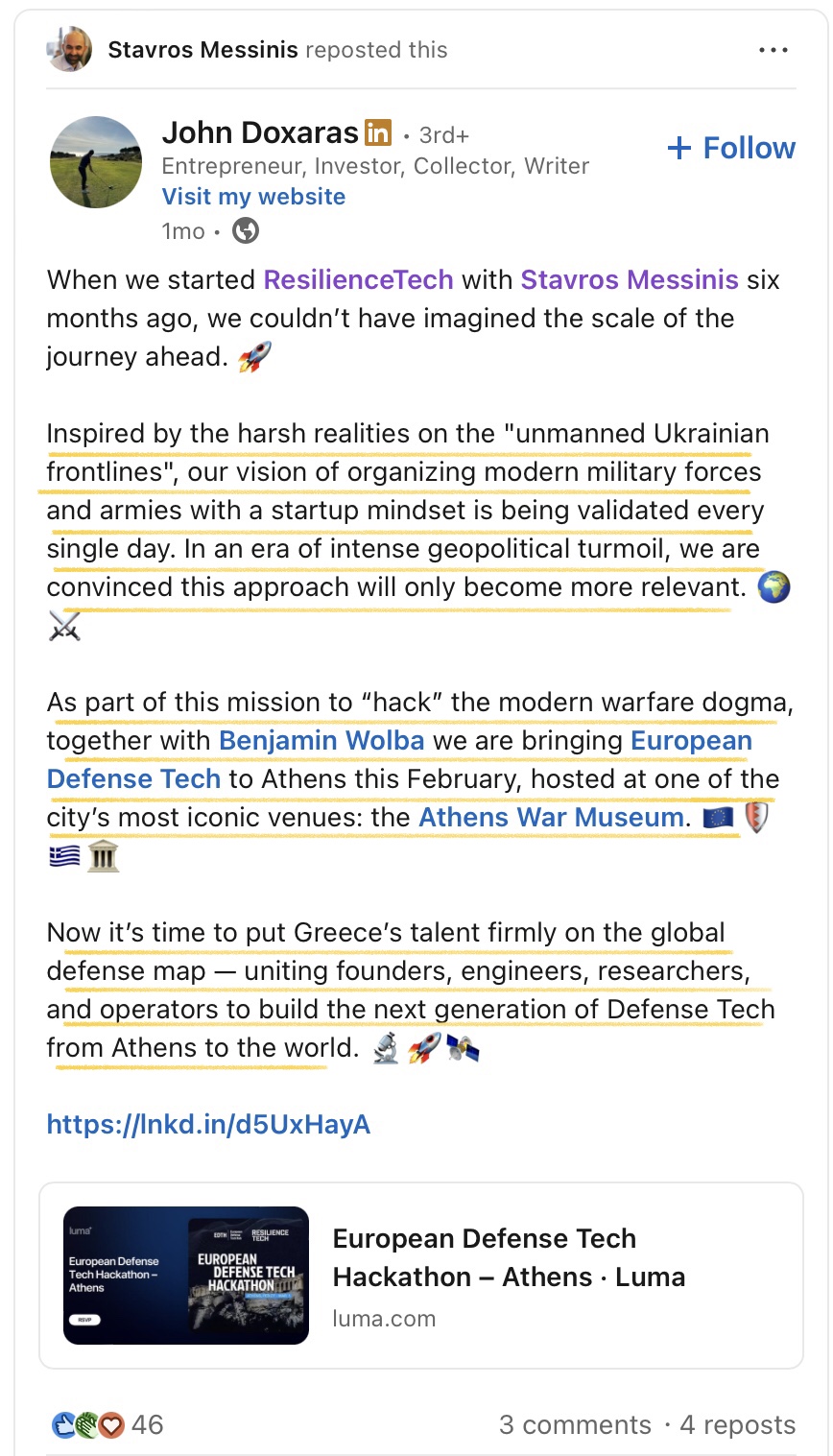This screenshot has width=833, height=1456.
Task: Open European Defense Tech Hackathon card title
Action: 509,1257
